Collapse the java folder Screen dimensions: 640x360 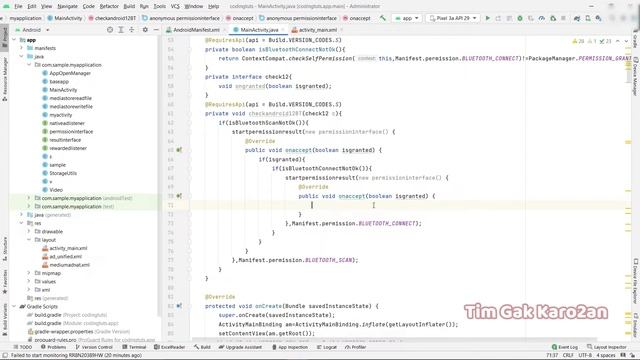coord(22,56)
